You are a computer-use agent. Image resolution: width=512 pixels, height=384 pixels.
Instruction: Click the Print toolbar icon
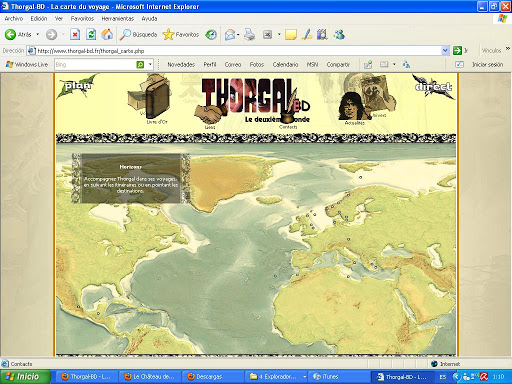[x=249, y=34]
